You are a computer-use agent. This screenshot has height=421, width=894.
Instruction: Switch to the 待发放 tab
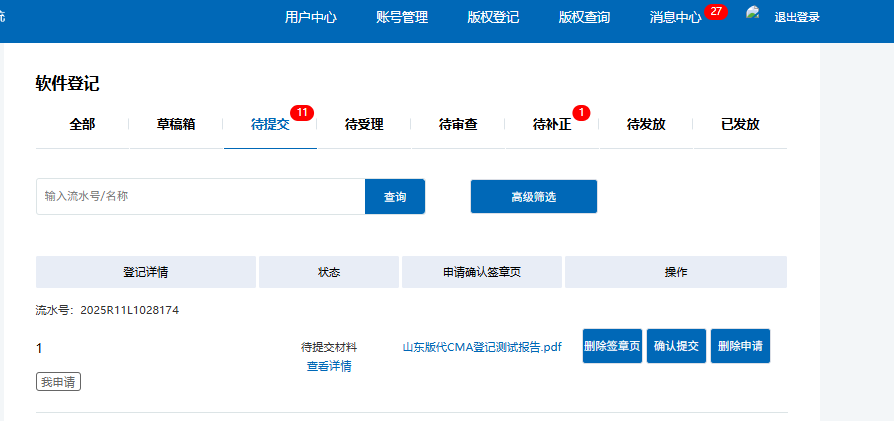(x=646, y=125)
